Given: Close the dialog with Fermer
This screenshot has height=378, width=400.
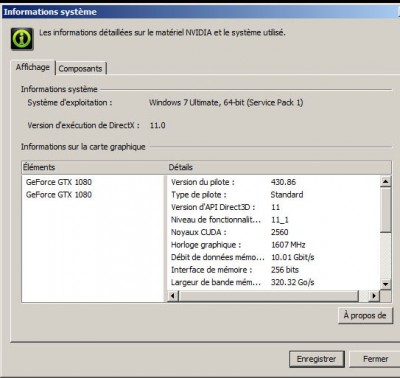Looking at the screenshot, I should point(375,359).
